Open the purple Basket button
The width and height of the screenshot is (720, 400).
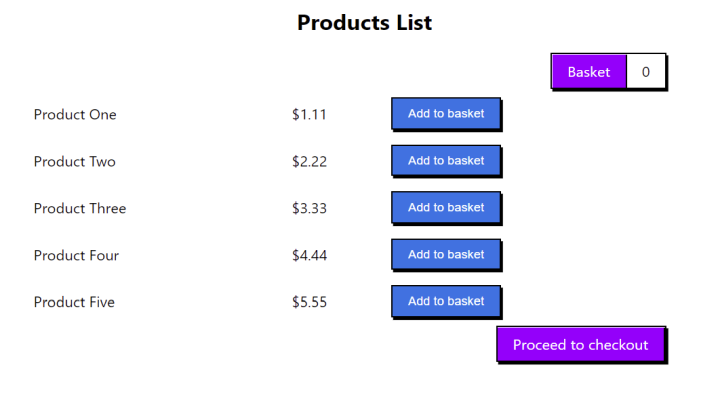(x=589, y=72)
